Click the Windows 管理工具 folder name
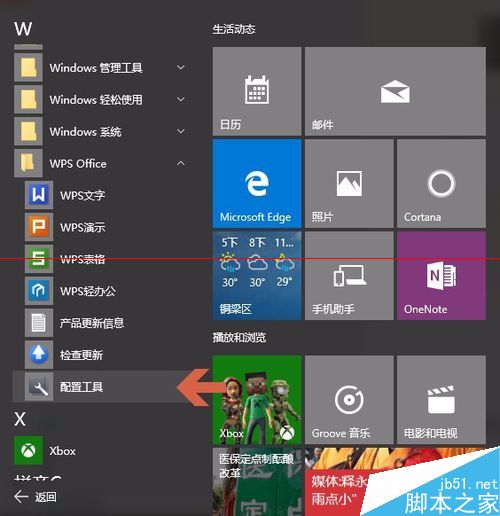 [x=96, y=68]
